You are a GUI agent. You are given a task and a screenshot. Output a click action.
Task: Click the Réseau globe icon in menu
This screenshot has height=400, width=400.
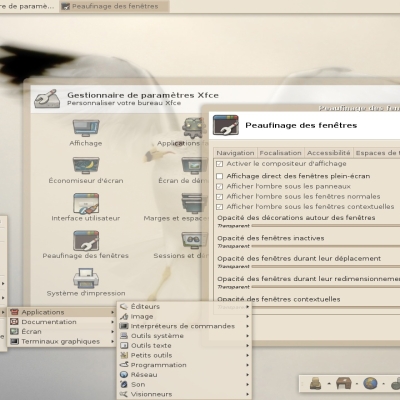click(124, 374)
